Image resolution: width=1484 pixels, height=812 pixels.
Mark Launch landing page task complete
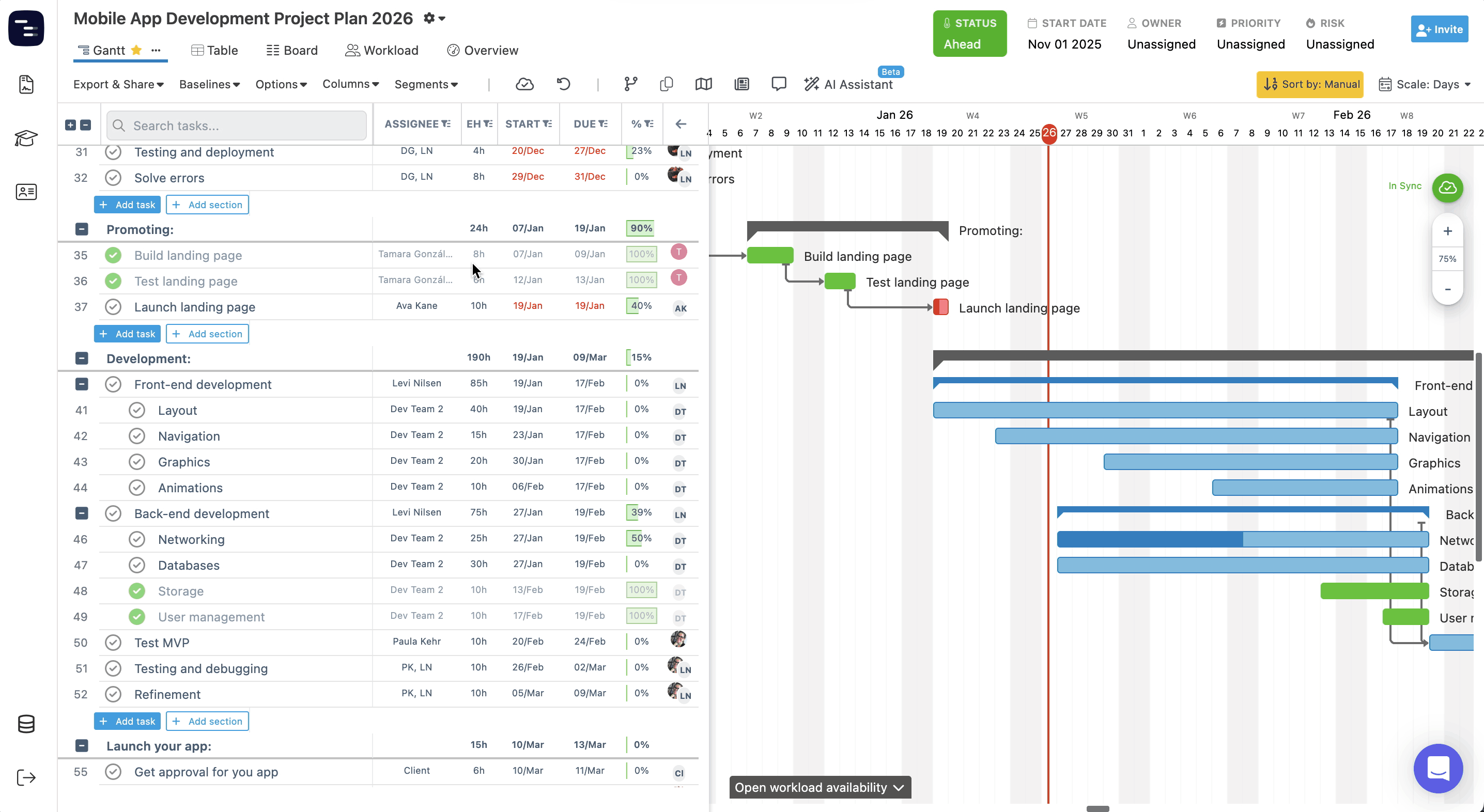pyautogui.click(x=113, y=307)
